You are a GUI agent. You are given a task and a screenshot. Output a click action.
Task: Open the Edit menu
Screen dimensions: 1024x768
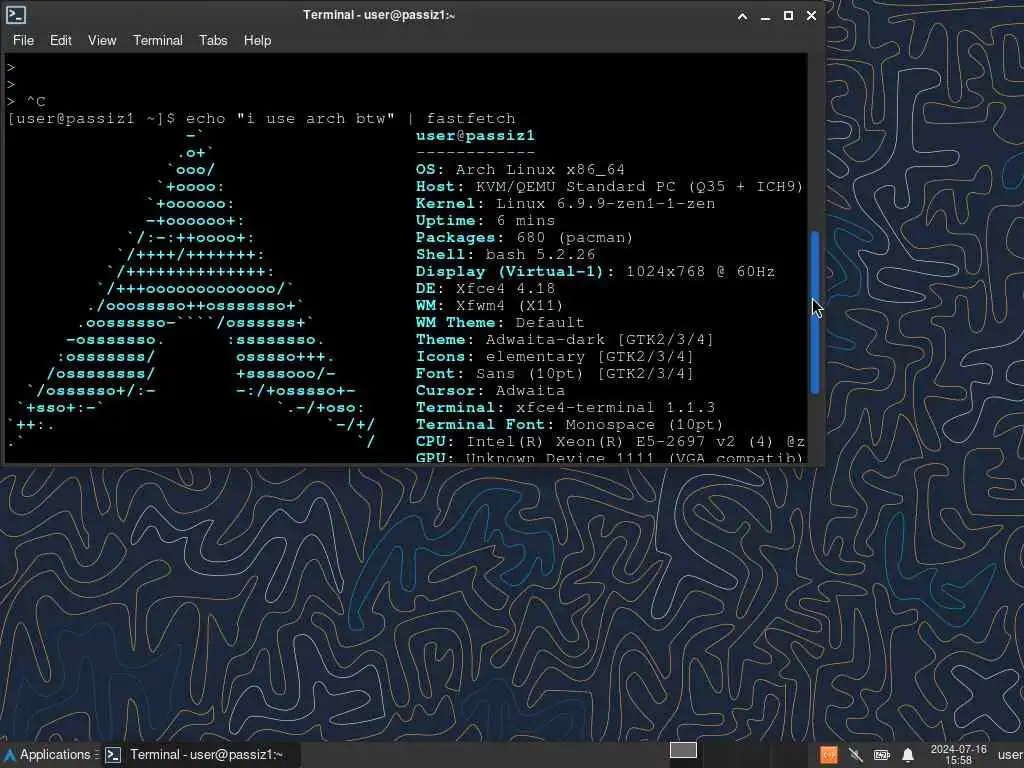[x=61, y=40]
